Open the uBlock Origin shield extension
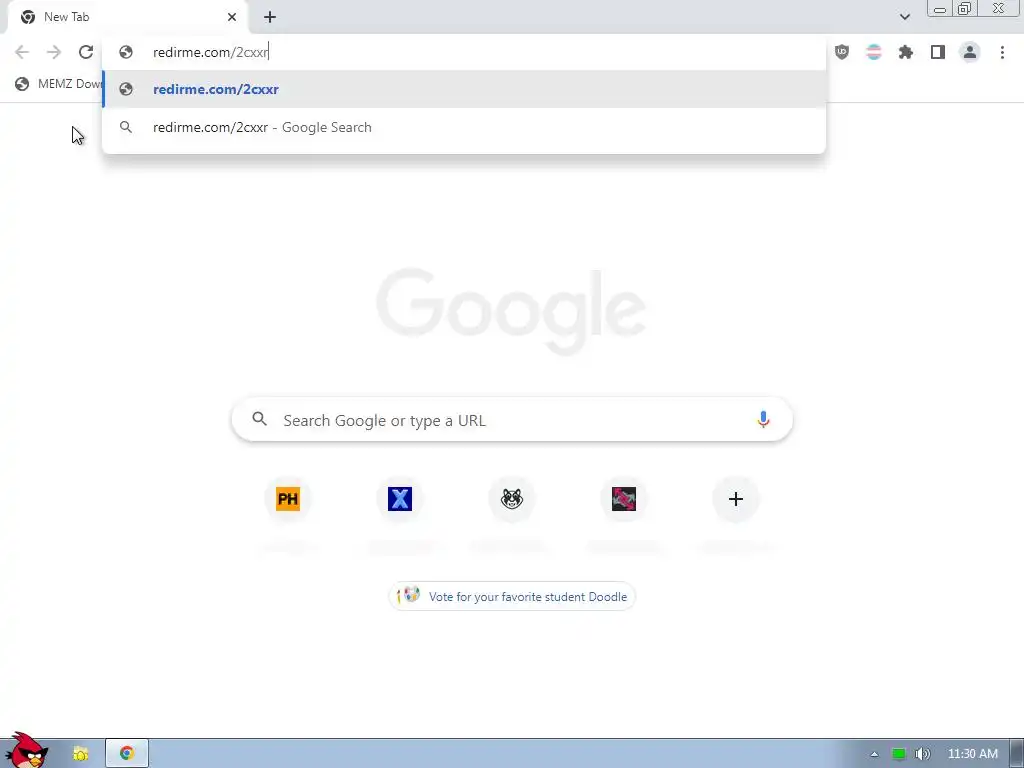The height and width of the screenshot is (768, 1024). (x=842, y=52)
